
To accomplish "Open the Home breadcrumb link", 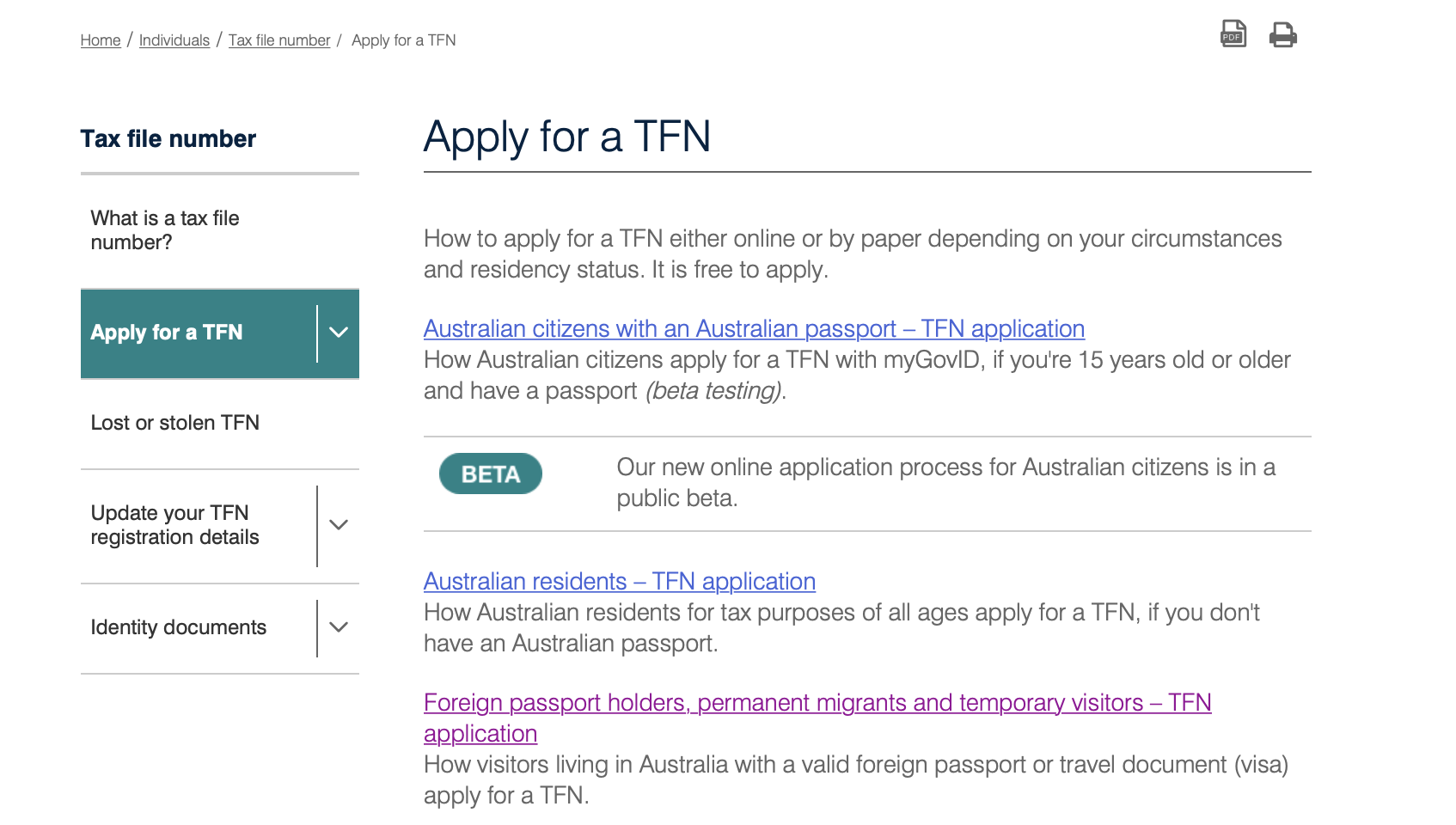I will point(101,40).
